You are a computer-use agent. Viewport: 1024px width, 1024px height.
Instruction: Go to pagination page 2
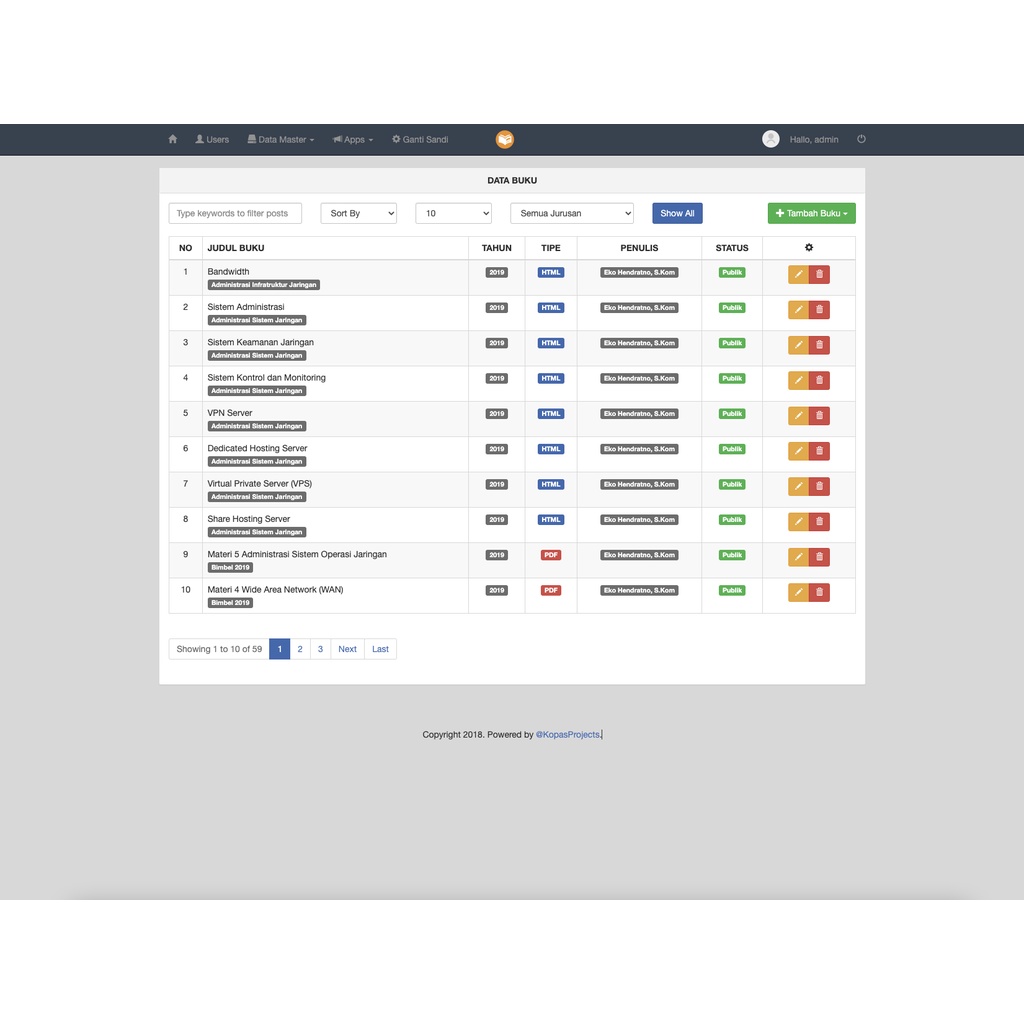300,649
